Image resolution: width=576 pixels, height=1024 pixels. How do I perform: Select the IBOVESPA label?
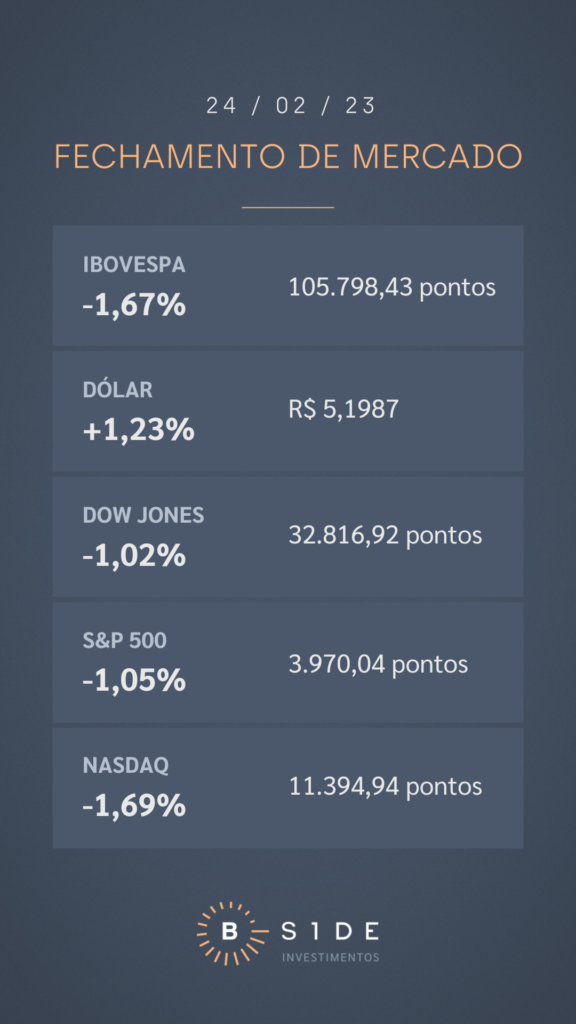tap(134, 264)
